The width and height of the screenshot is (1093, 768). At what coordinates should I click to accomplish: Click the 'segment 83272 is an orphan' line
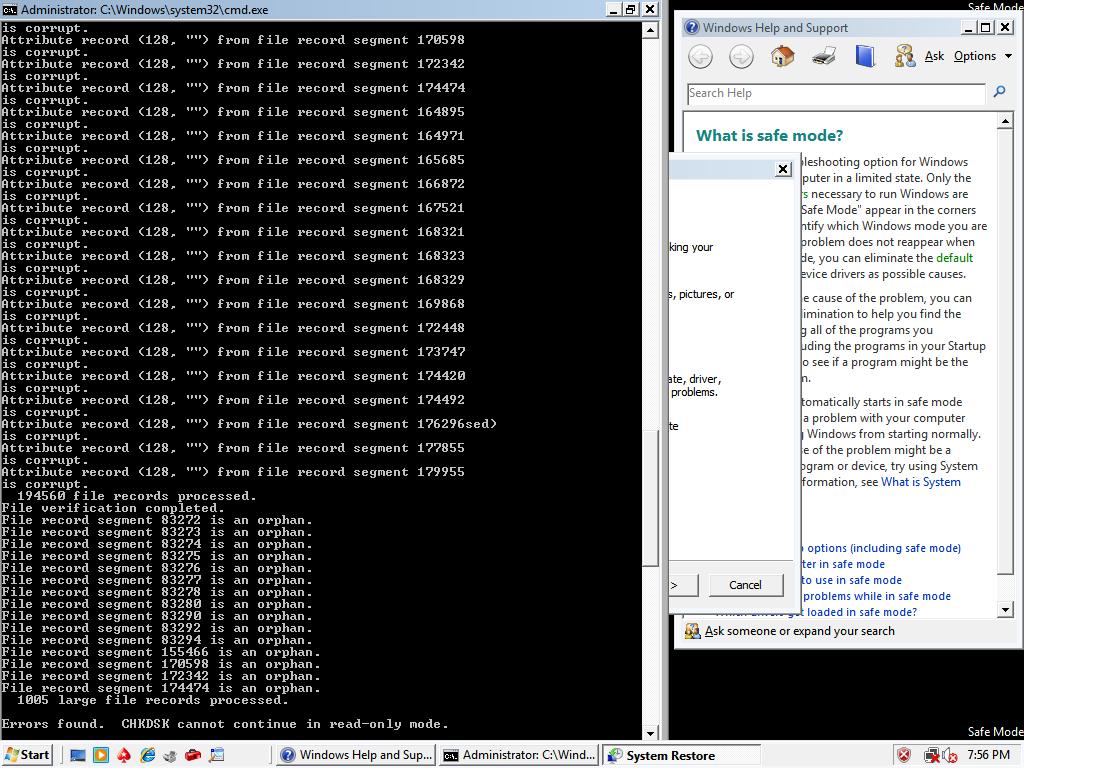point(157,521)
